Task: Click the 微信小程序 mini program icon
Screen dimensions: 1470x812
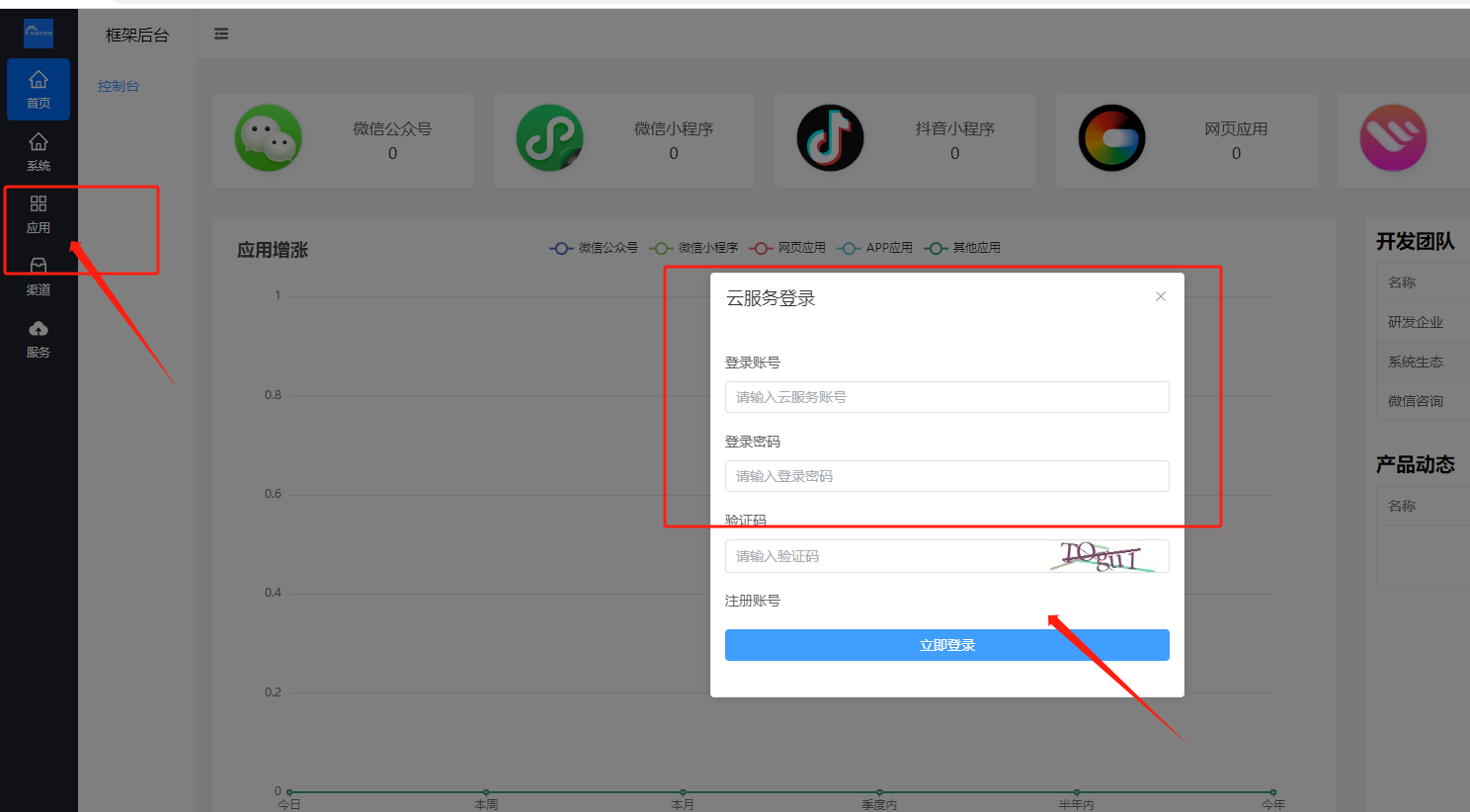Action: coord(550,138)
